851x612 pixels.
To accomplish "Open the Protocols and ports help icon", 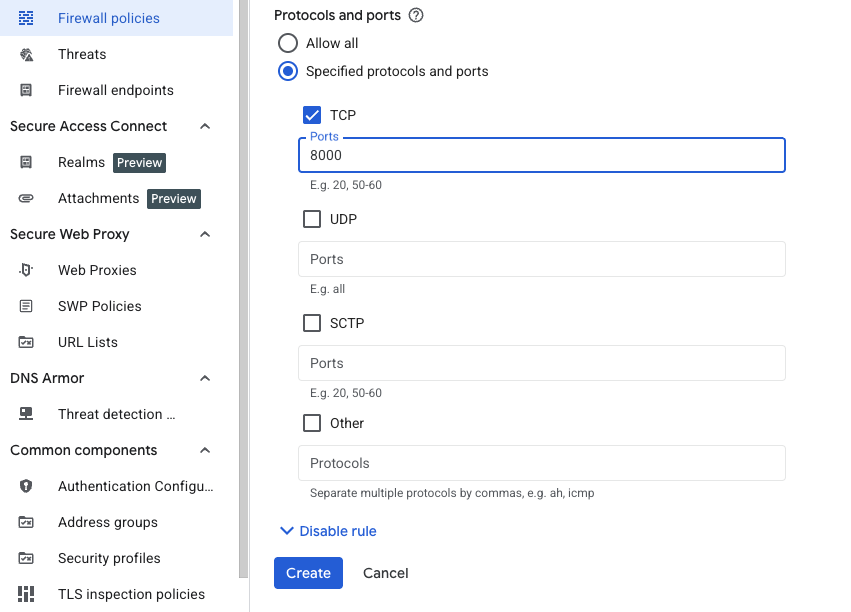I will click(415, 15).
